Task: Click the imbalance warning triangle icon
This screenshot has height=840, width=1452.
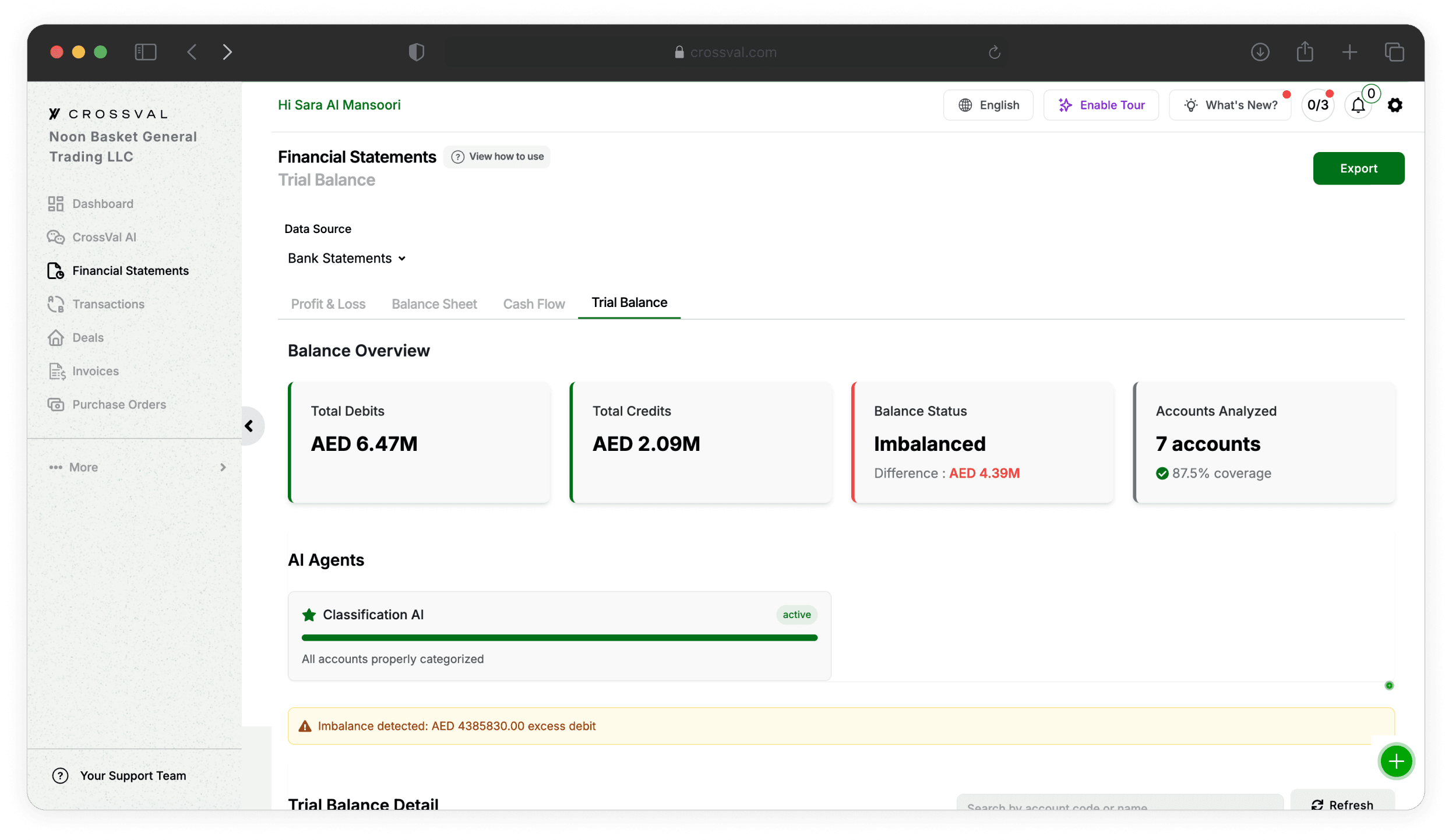Action: 305,726
